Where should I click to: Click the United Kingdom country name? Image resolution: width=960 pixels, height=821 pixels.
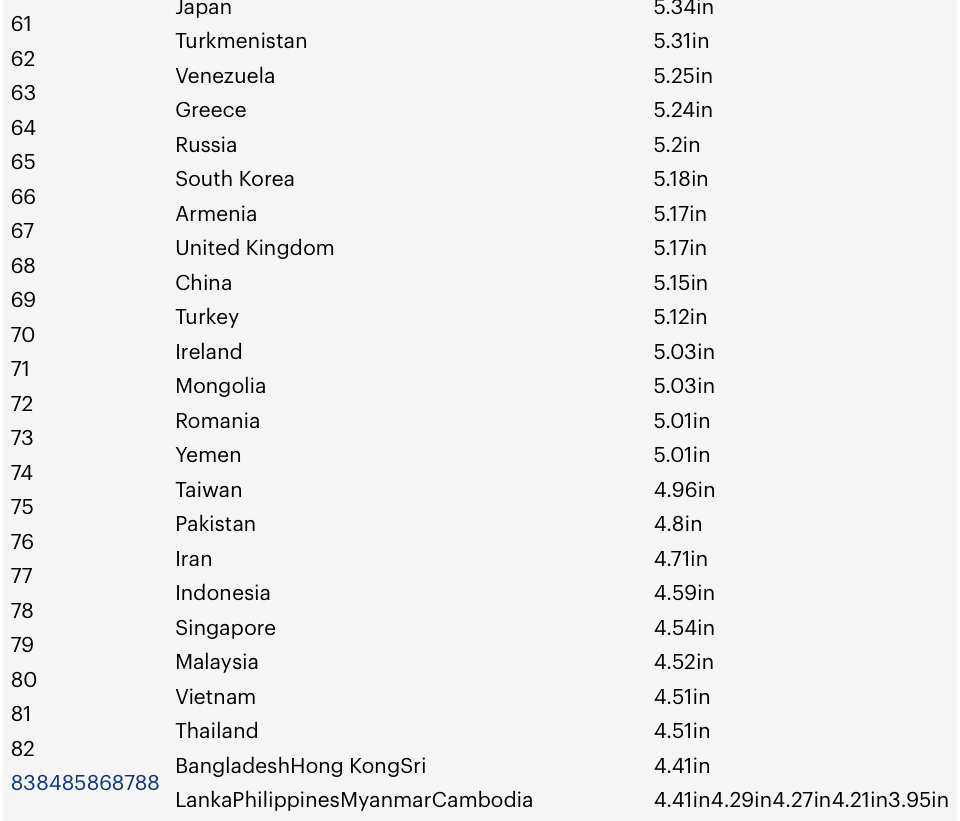click(254, 248)
